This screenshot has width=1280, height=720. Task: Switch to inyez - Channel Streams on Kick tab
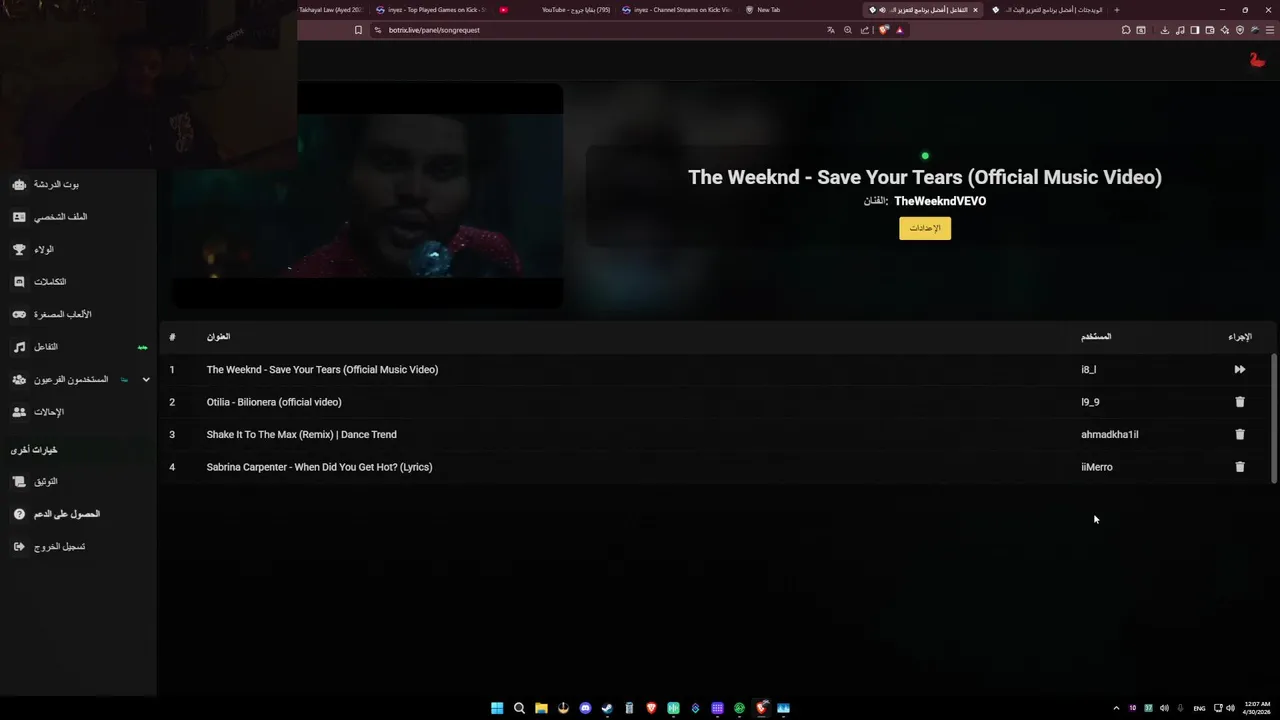point(678,10)
